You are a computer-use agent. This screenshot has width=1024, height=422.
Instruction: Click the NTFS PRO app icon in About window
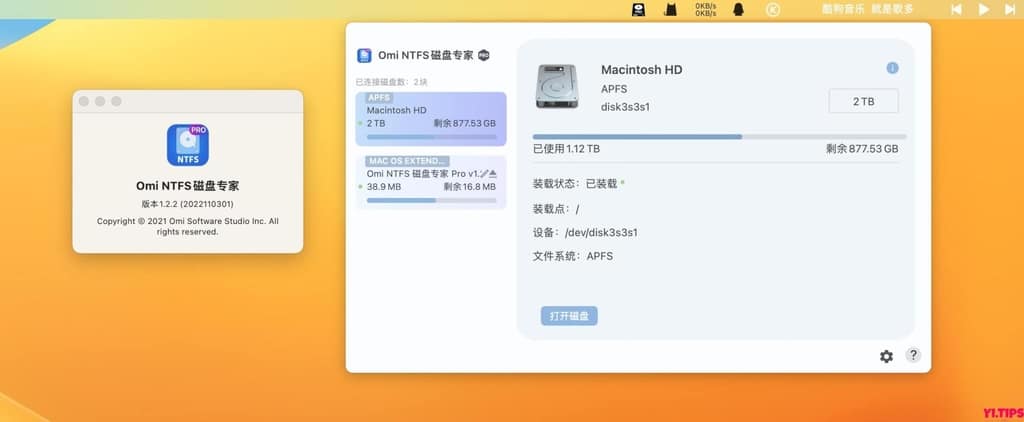coord(188,145)
